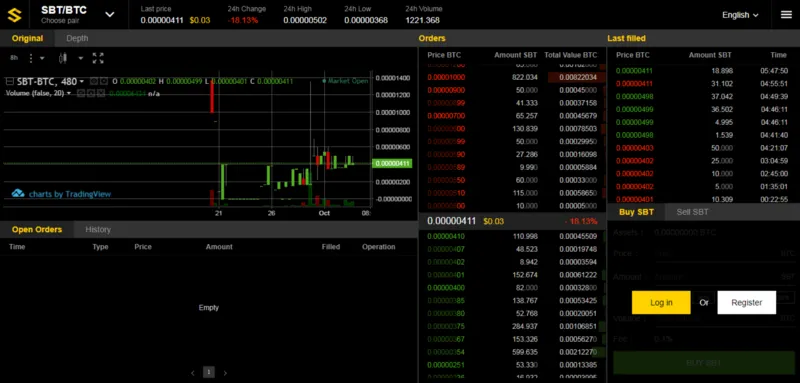The width and height of the screenshot is (800, 383).
Task: Click the Filled column header
Action: [331, 247]
